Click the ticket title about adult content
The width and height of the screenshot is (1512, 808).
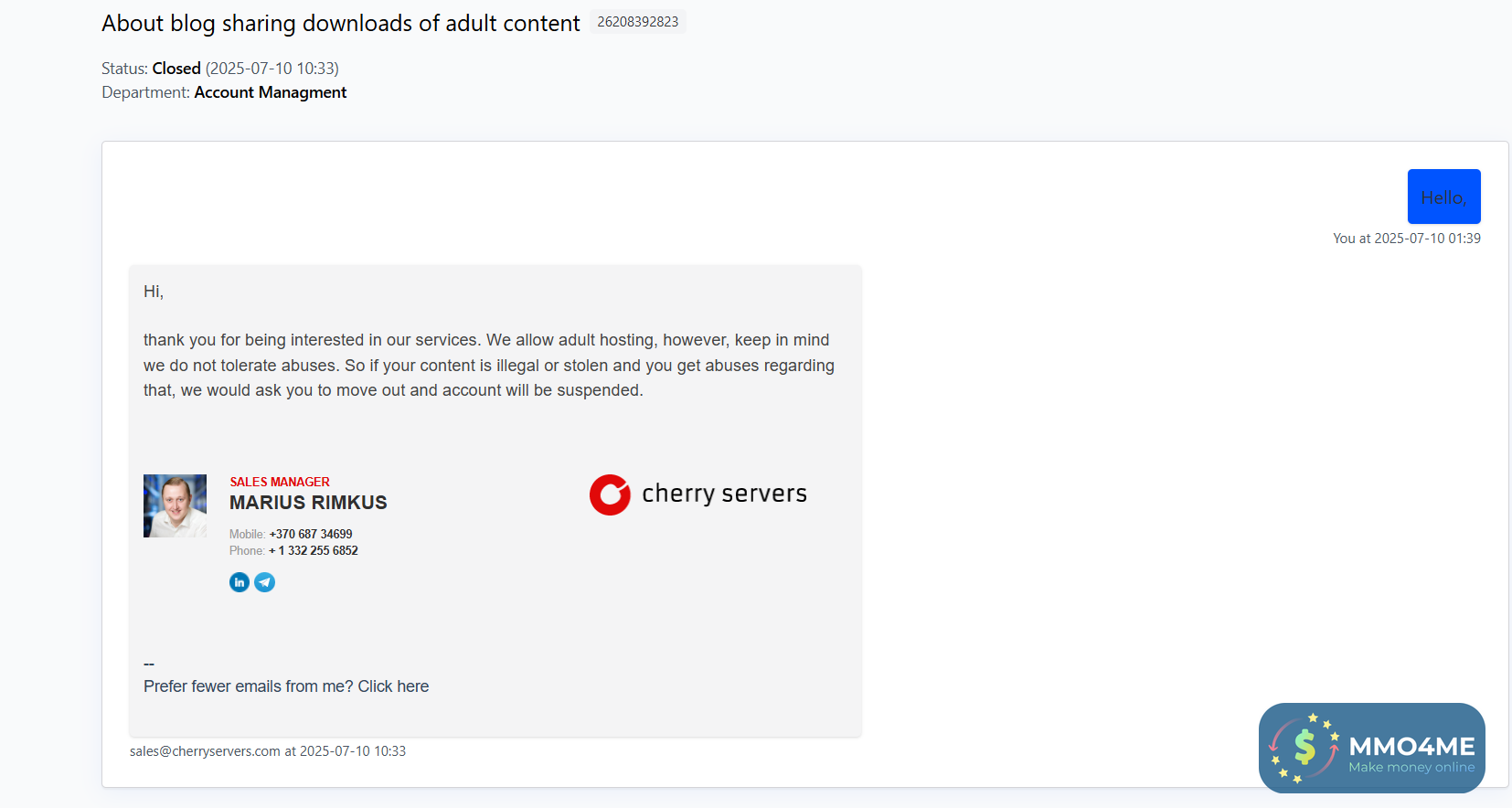coord(340,23)
